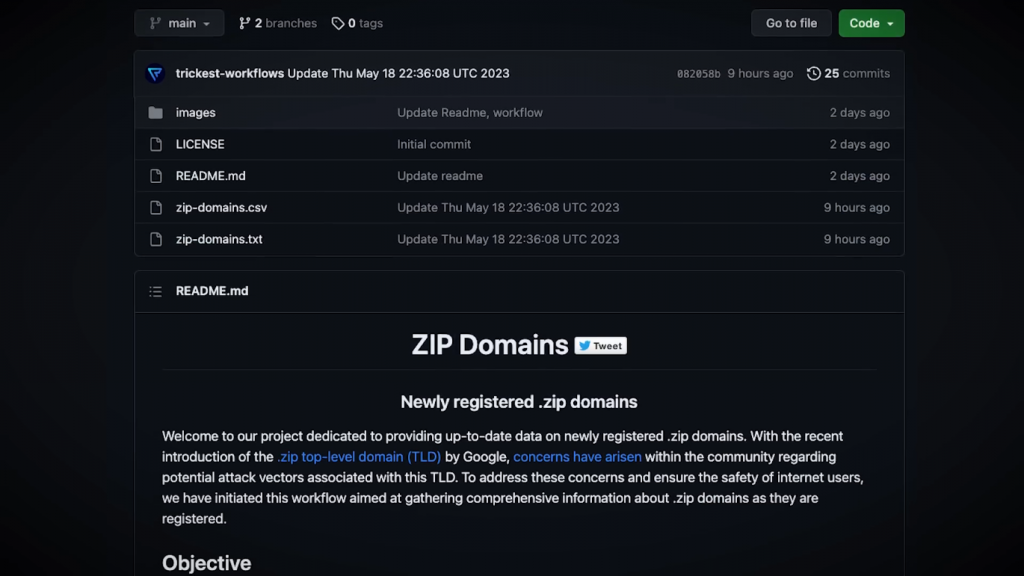Viewport: 1024px width, 576px height.
Task: Open the Initial commit message link
Action: 434,144
